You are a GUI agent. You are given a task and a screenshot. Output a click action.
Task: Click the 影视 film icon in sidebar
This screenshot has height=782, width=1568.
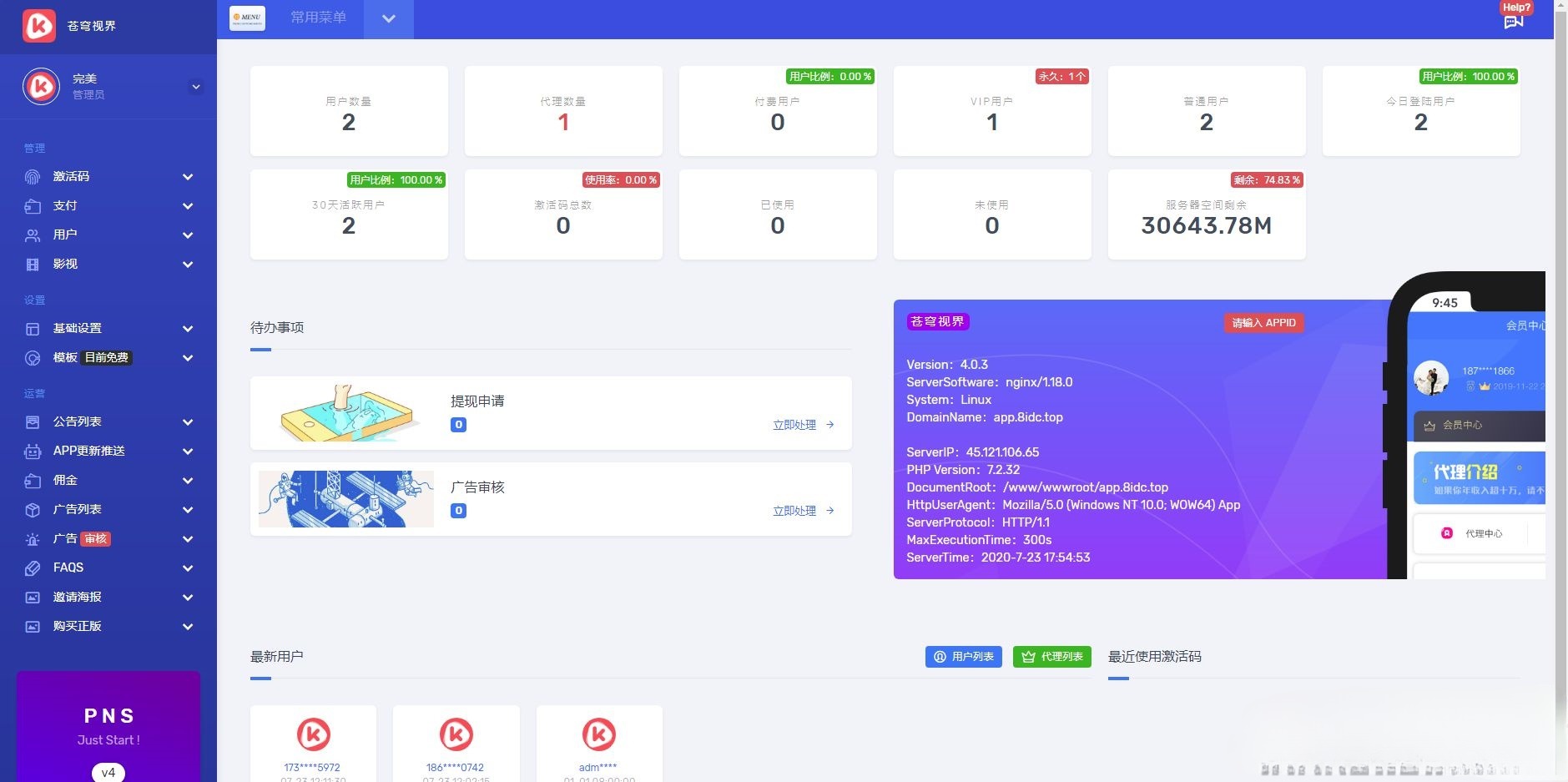[x=33, y=265]
